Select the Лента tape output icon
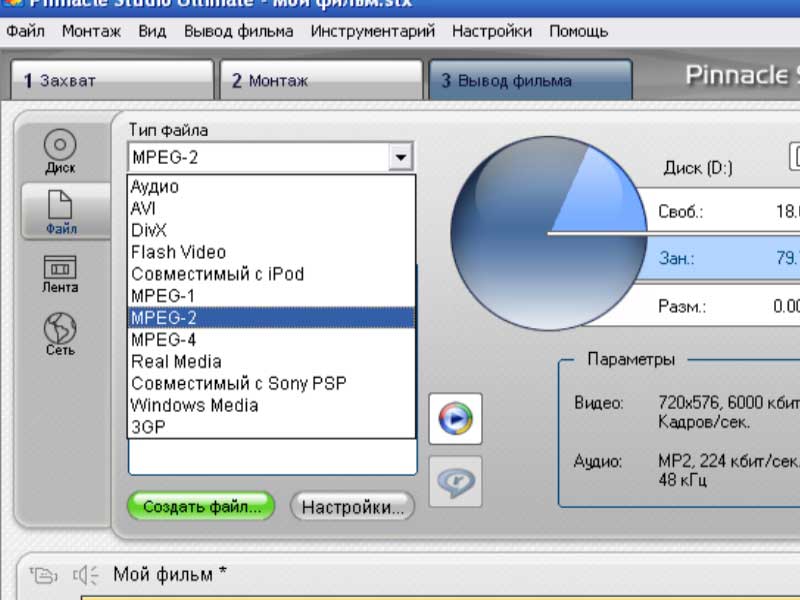Viewport: 800px width, 600px height. click(x=60, y=274)
